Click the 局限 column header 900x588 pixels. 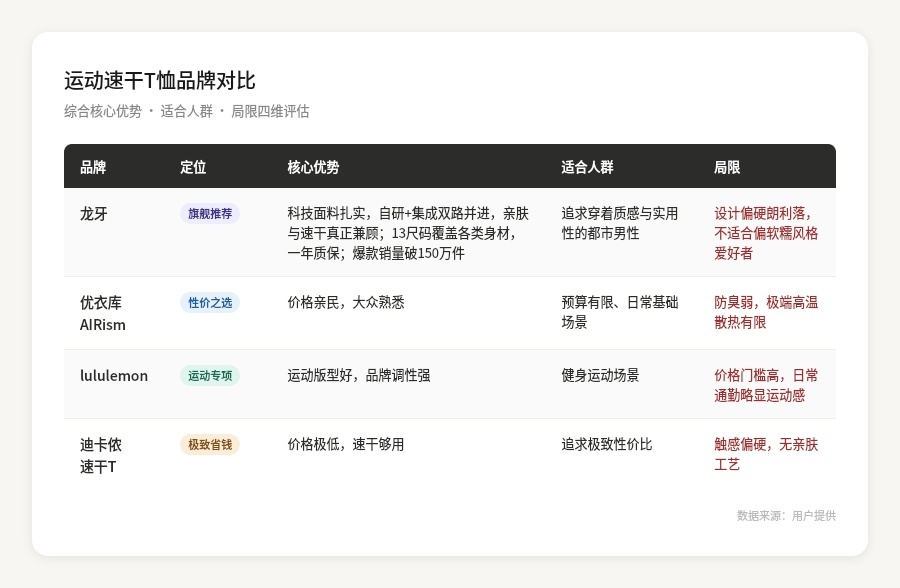pyautogui.click(x=727, y=167)
